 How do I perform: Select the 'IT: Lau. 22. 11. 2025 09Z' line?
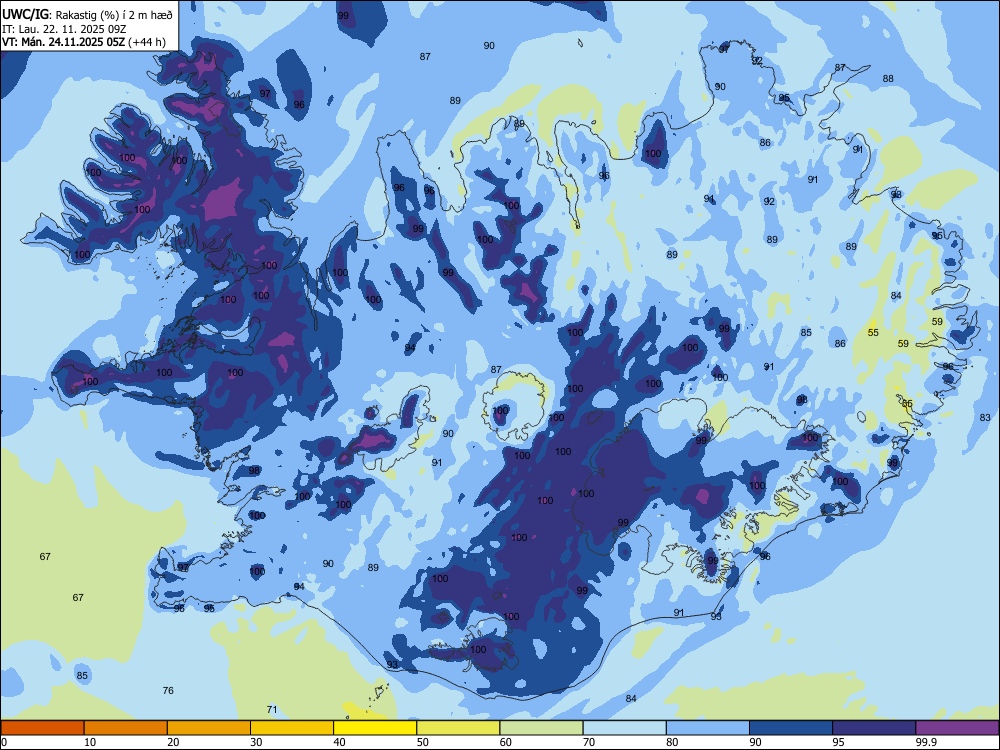click(64, 29)
